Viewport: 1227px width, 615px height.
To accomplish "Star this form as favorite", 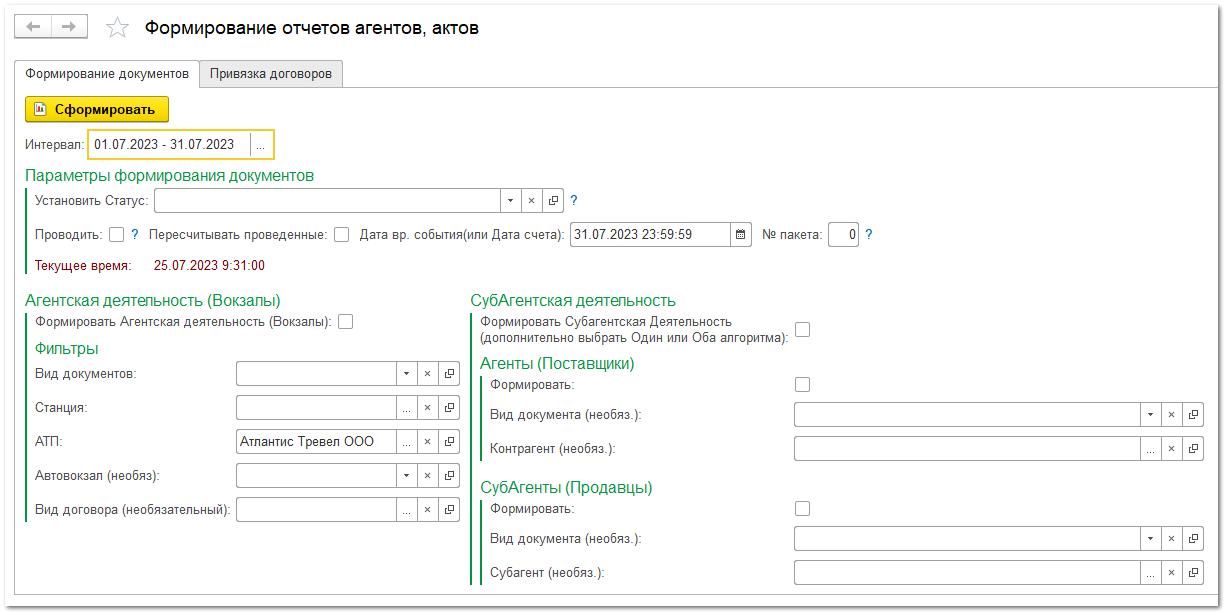I will (117, 27).
